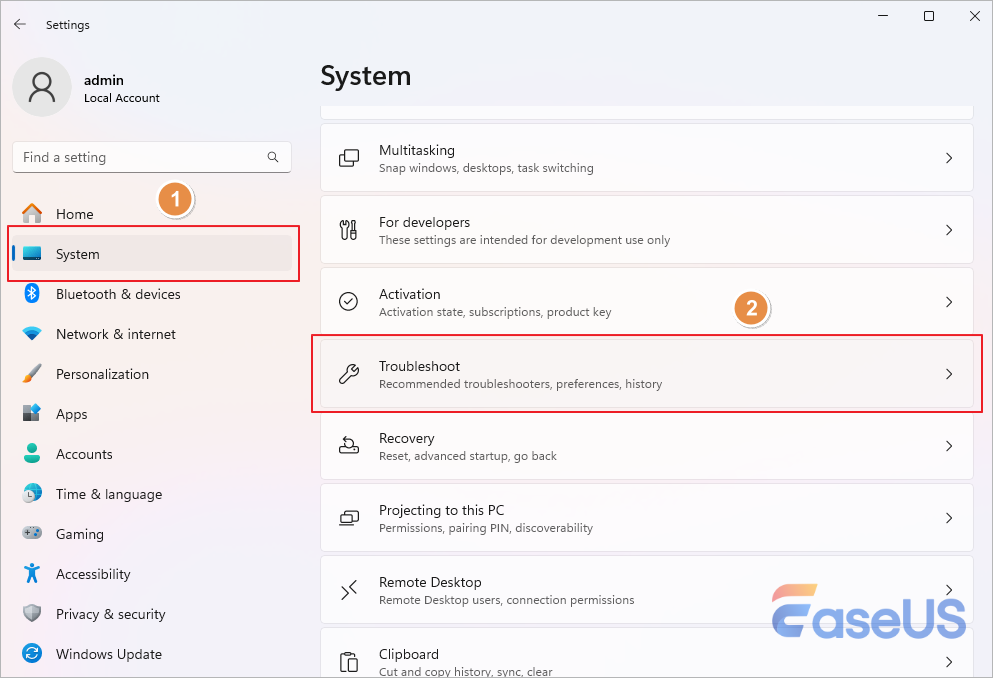Viewport: 993px width, 678px height.
Task: Click the Privacy & security shield icon
Action: [32, 614]
